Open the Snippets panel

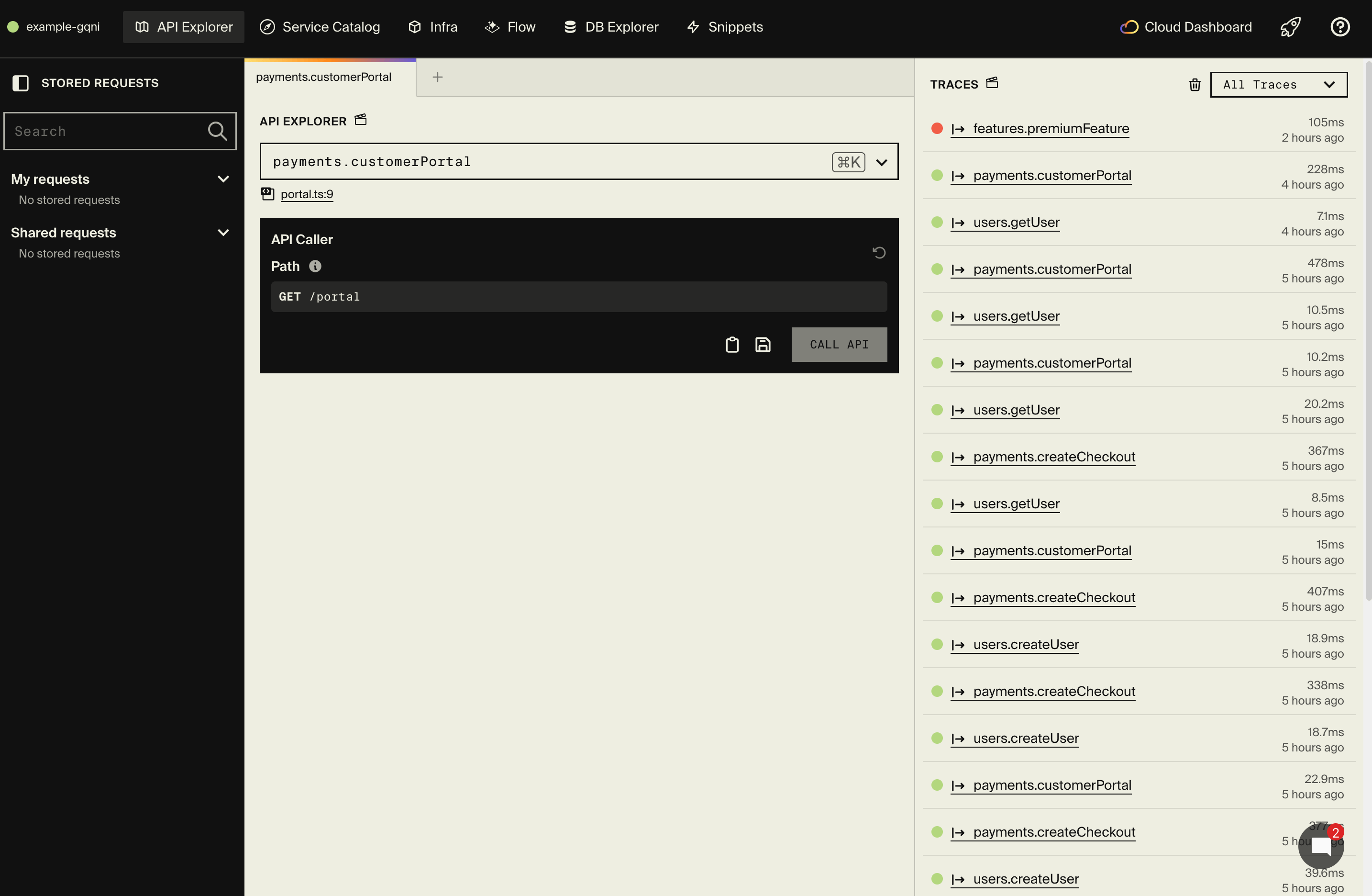click(x=724, y=26)
